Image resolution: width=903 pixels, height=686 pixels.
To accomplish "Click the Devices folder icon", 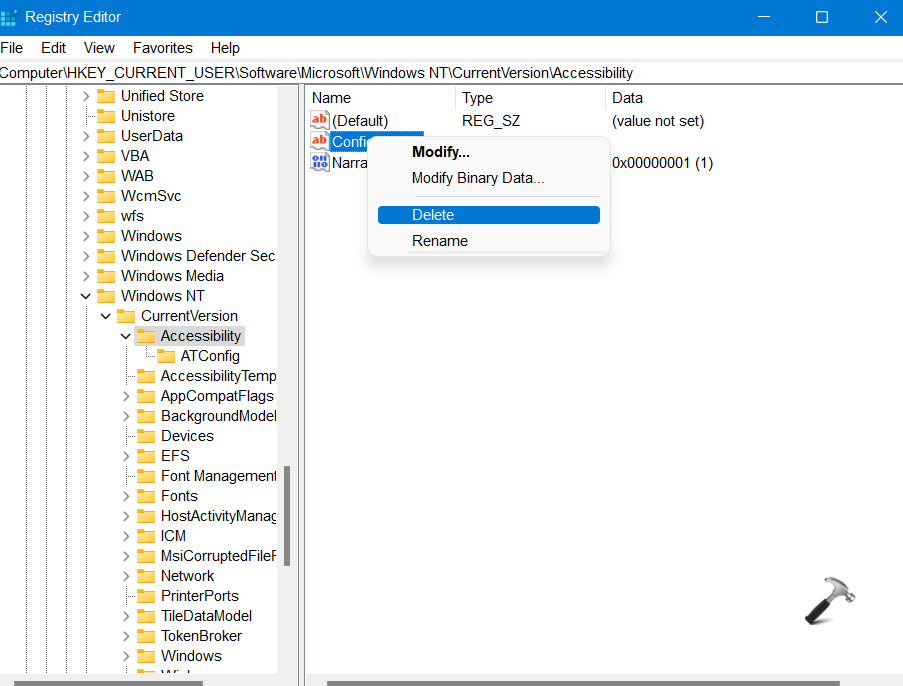I will 146,436.
